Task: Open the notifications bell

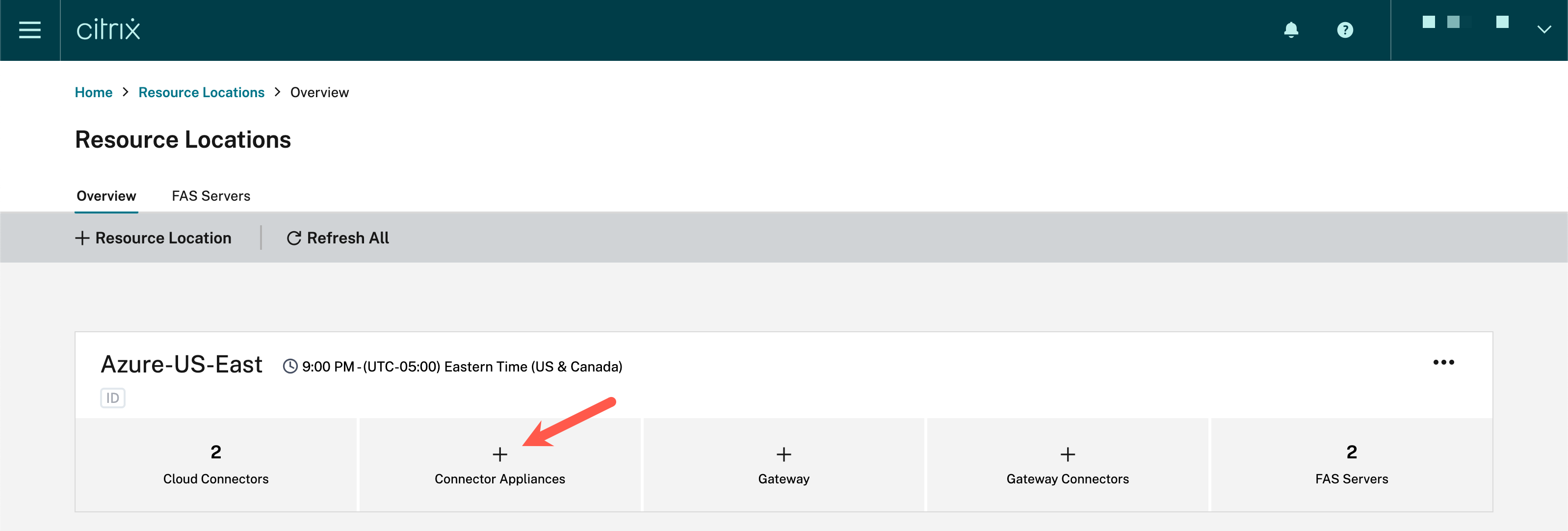Action: tap(1290, 30)
